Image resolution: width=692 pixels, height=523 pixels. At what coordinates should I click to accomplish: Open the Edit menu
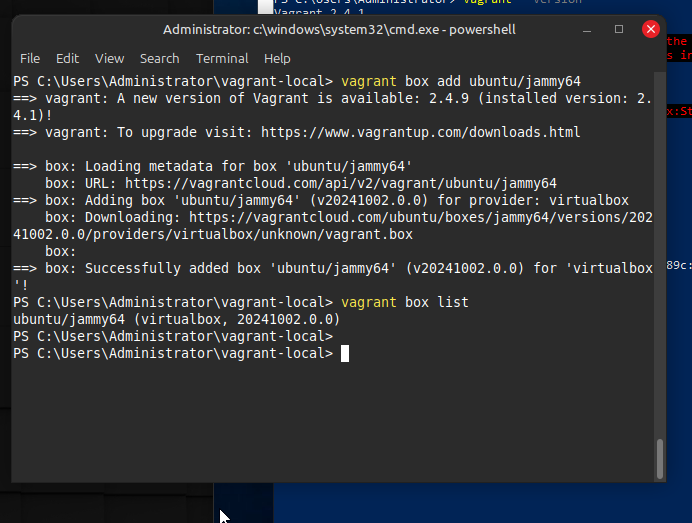(x=67, y=59)
